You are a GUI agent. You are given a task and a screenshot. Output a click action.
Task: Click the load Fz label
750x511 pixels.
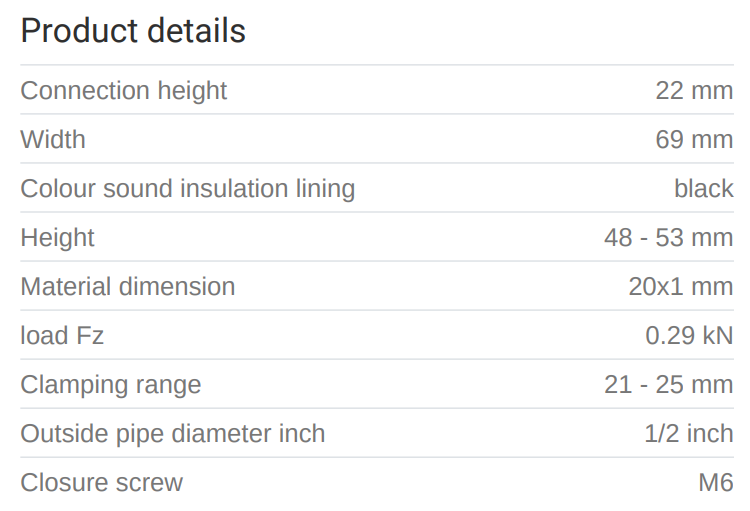62,335
